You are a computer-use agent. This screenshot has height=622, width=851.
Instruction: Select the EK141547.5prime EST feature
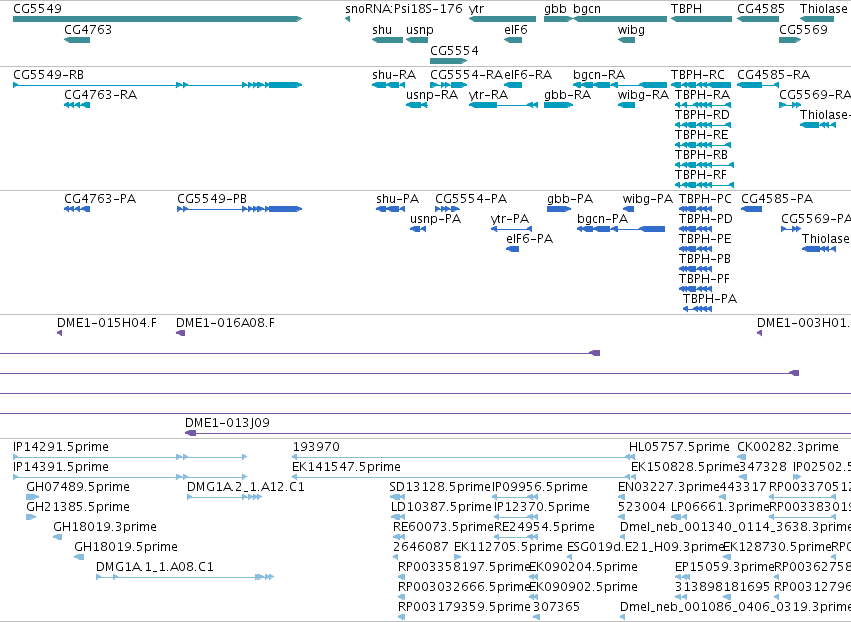click(460, 477)
